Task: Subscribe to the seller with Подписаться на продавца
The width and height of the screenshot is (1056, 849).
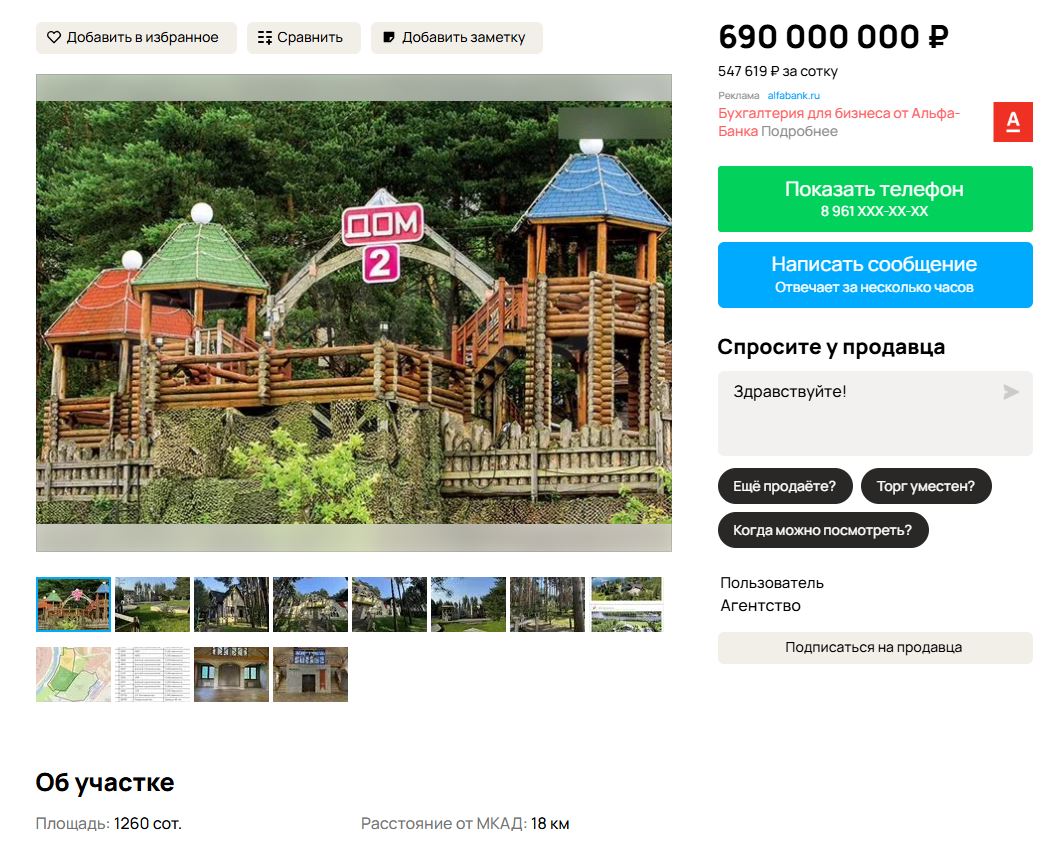Action: pyautogui.click(x=875, y=648)
